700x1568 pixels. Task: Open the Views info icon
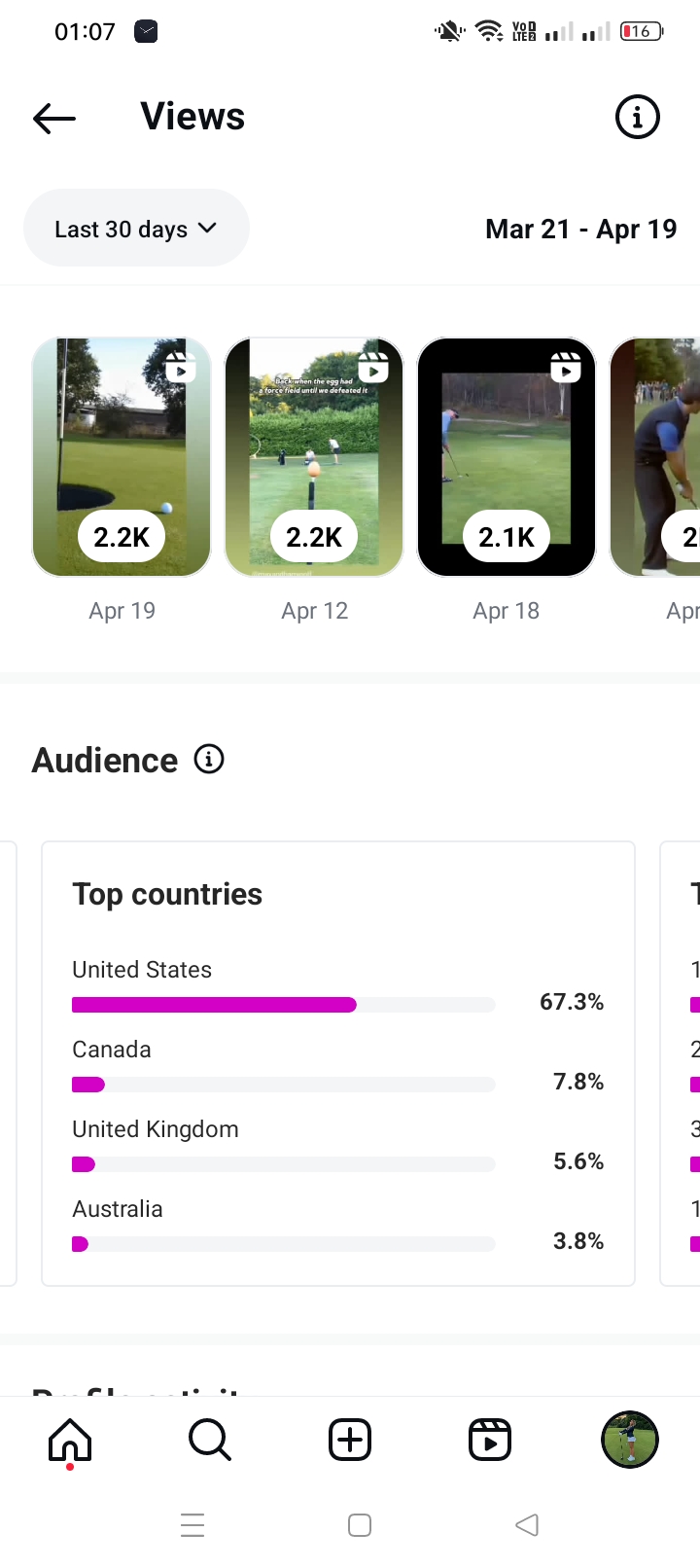637,118
